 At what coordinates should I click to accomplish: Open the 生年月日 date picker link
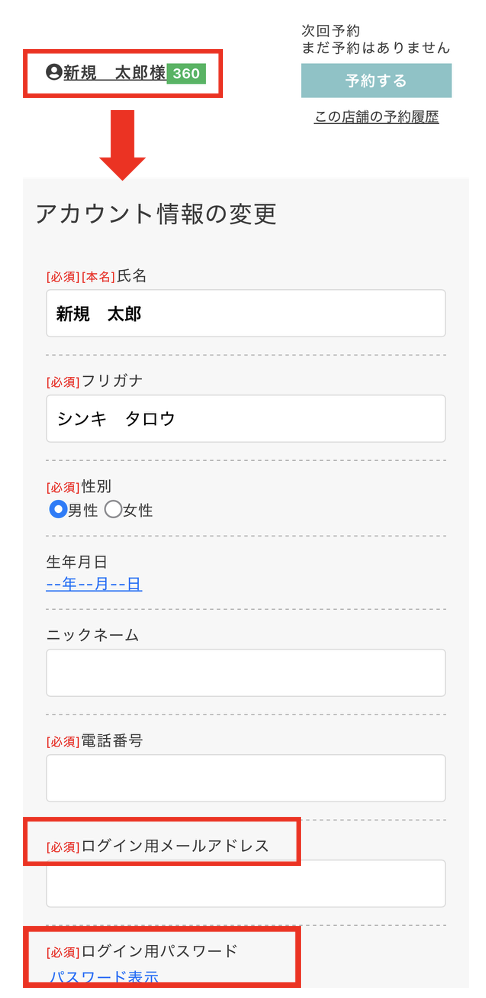tap(94, 584)
